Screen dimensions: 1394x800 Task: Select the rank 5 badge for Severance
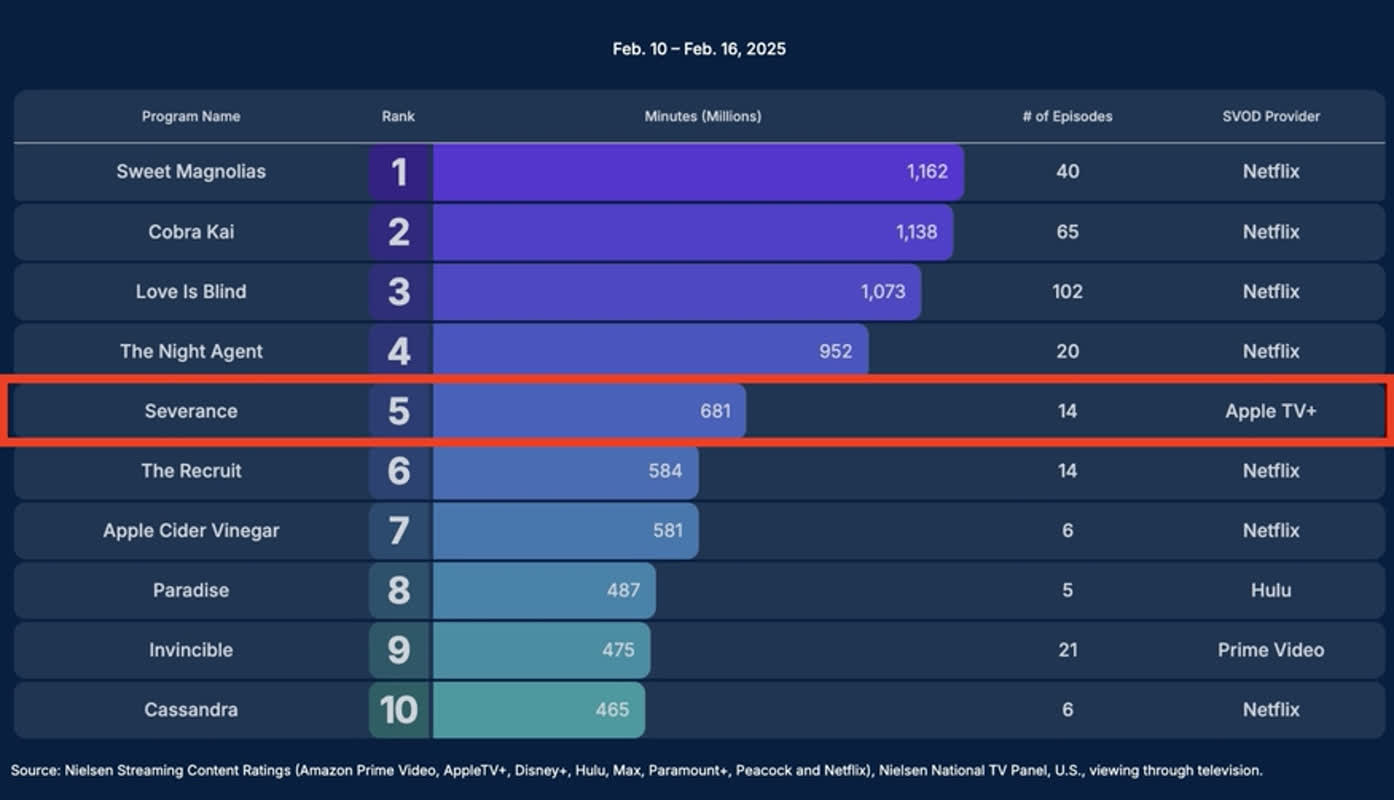(x=399, y=411)
